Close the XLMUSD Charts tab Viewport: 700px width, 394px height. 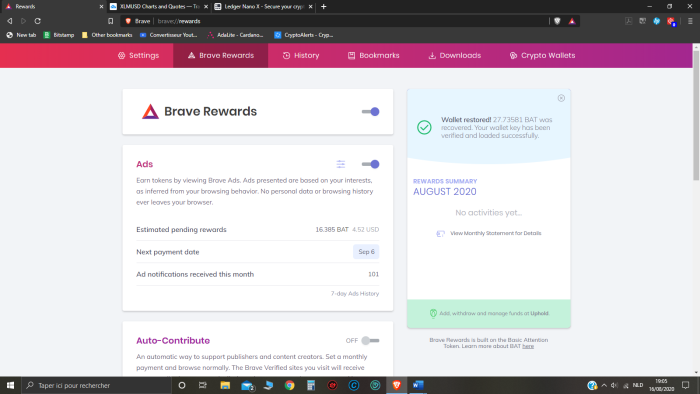point(206,7)
